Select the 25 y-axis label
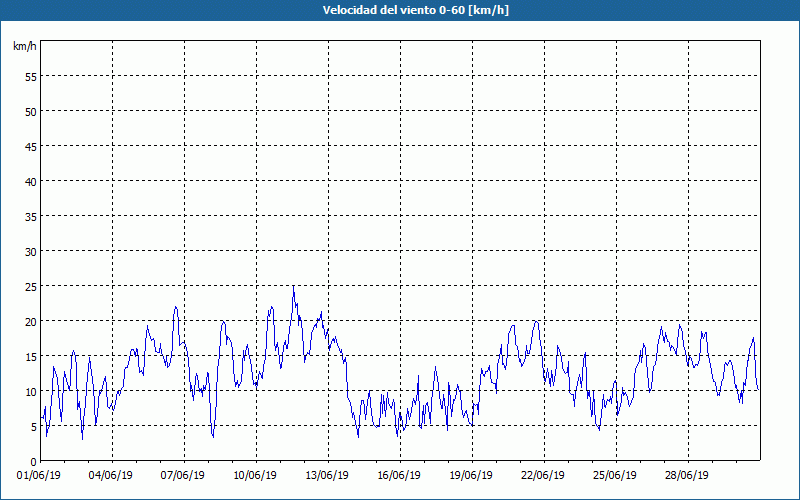Viewport: 800px width, 500px height. (31, 287)
